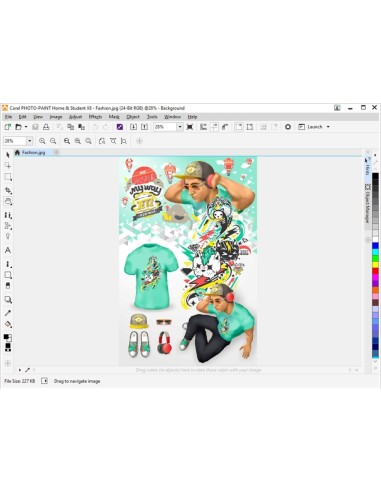Viewport: 381px width, 492px height.
Task: Click the Launch button
Action: [x=310, y=127]
